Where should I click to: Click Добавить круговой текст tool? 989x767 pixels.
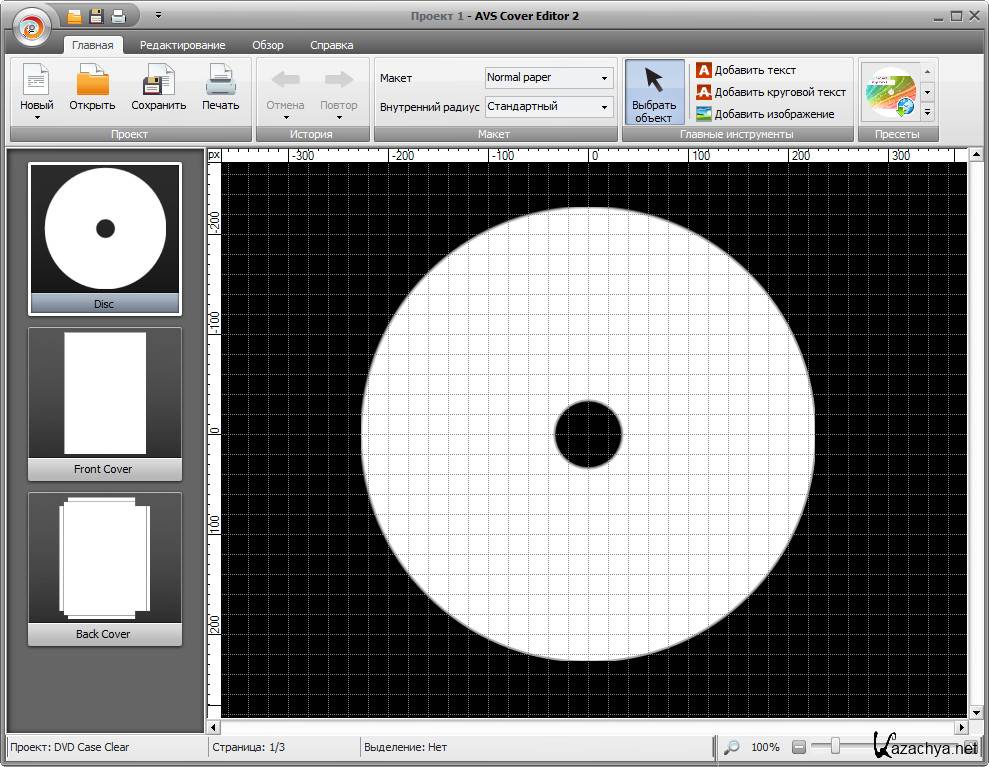tap(770, 92)
